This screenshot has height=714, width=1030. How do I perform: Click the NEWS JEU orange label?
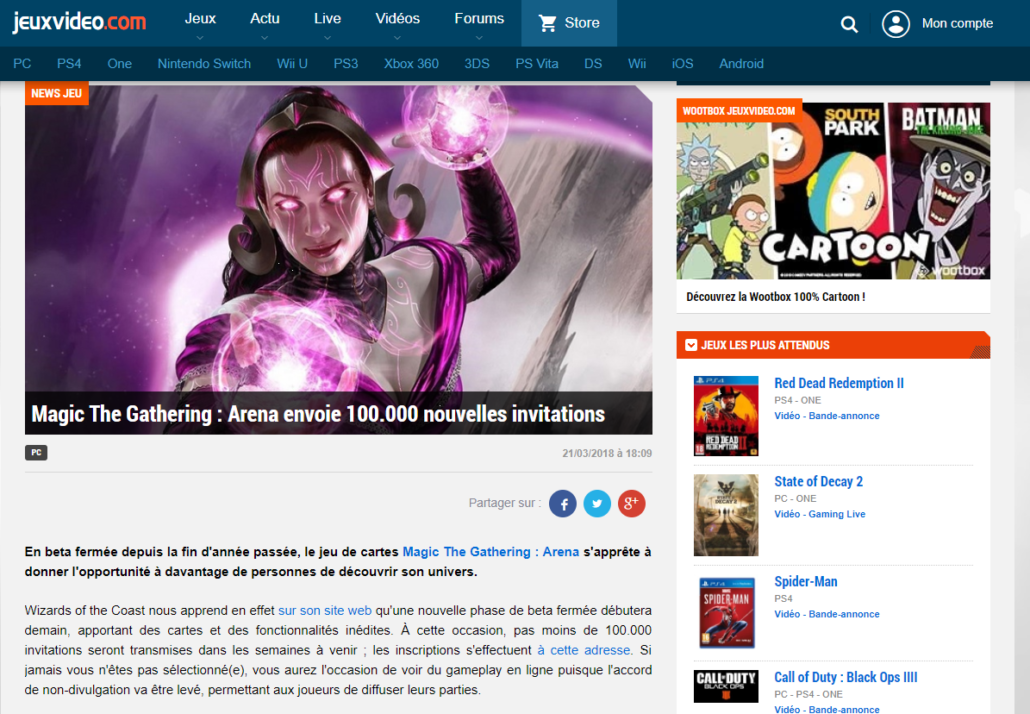[x=56, y=93]
